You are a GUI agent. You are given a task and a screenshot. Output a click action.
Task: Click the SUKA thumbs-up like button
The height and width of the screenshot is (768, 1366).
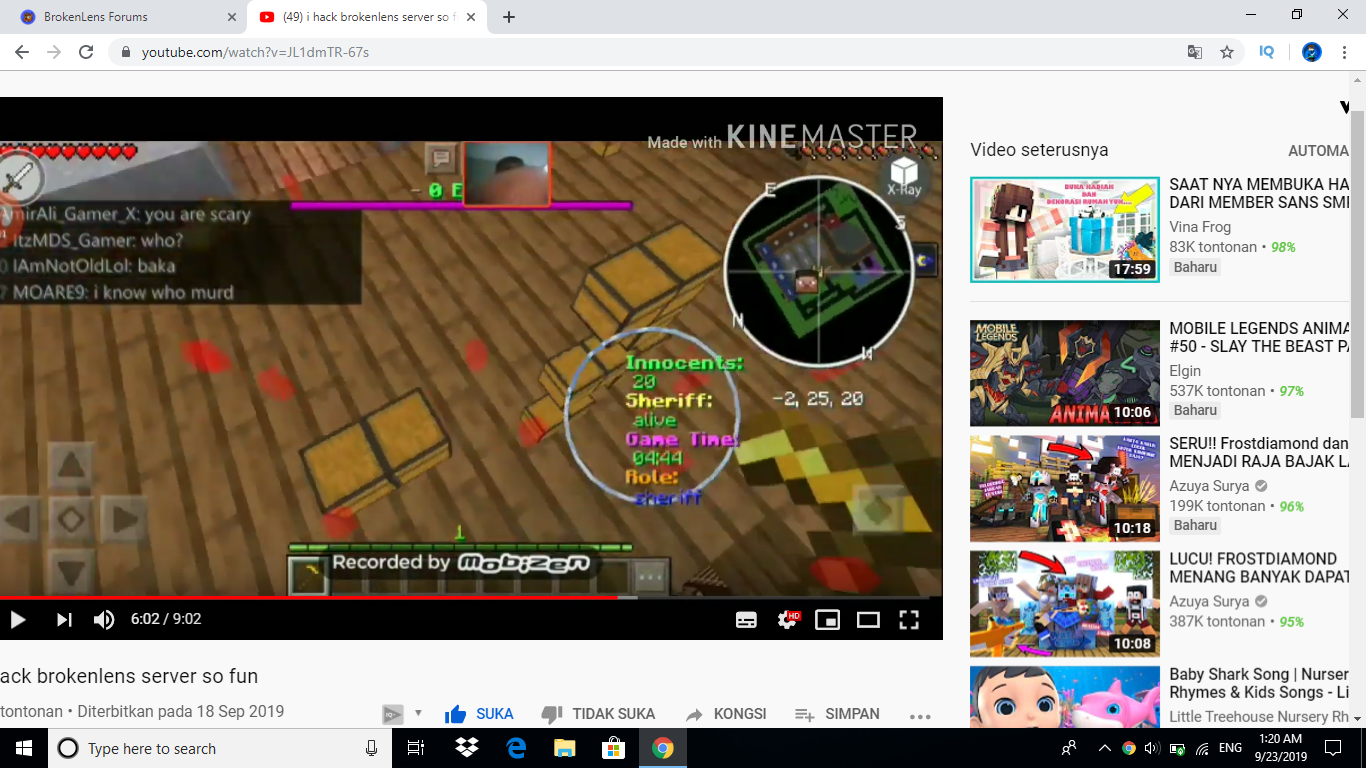[480, 714]
